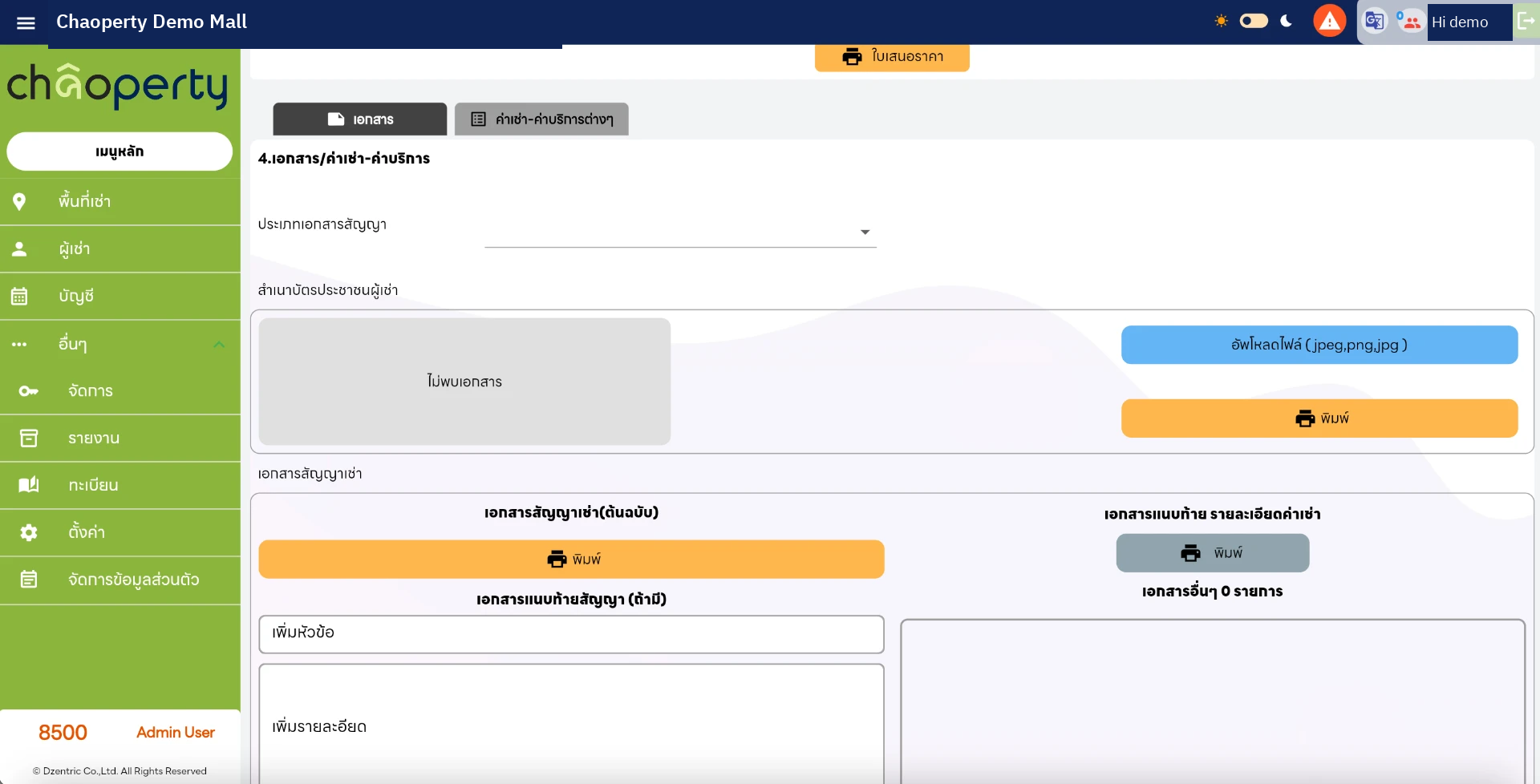Toggle the dark mode switch
Viewport: 1540px width, 784px height.
coord(1254,21)
